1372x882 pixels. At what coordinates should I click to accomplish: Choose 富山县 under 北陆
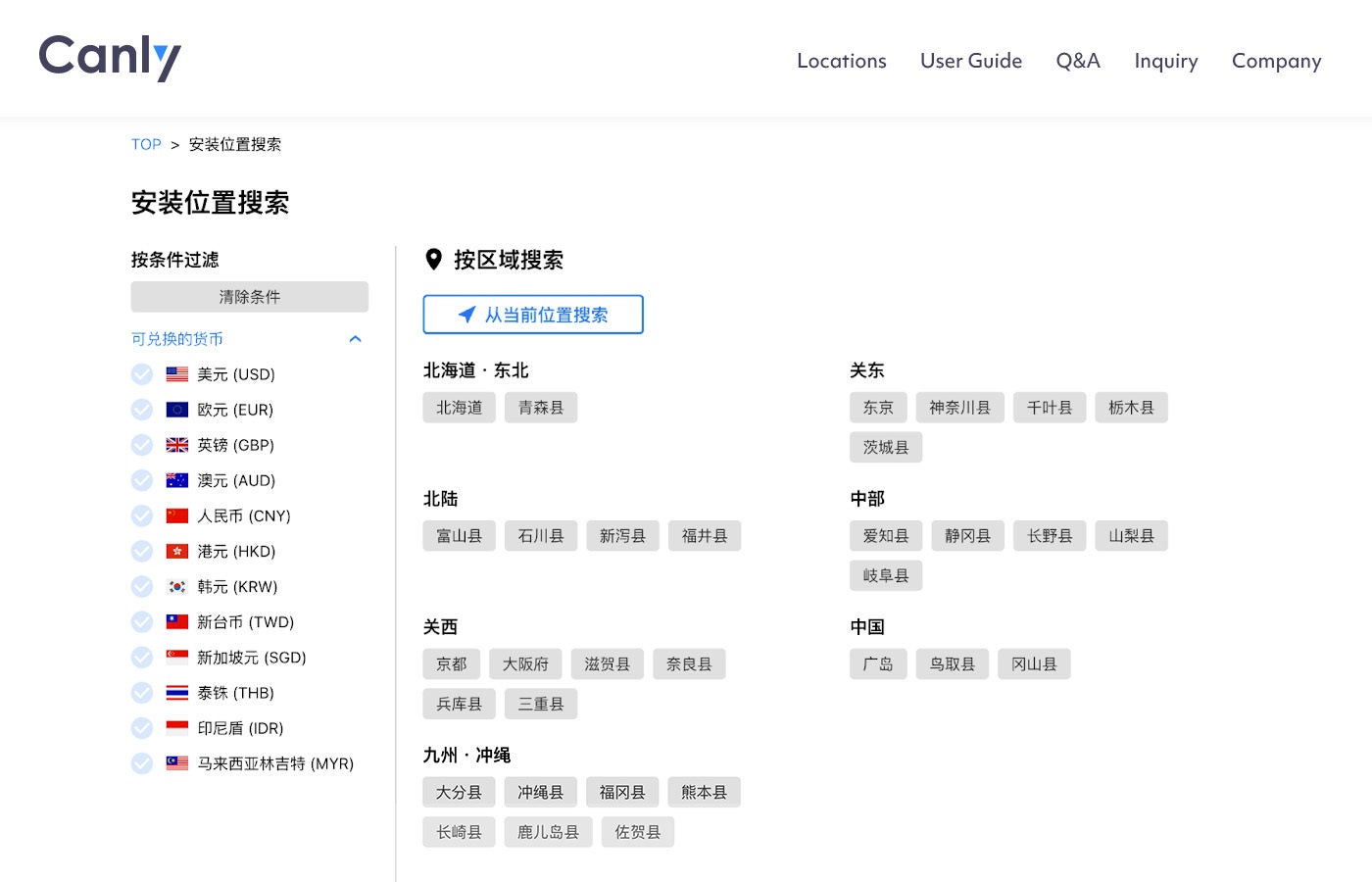(x=460, y=536)
